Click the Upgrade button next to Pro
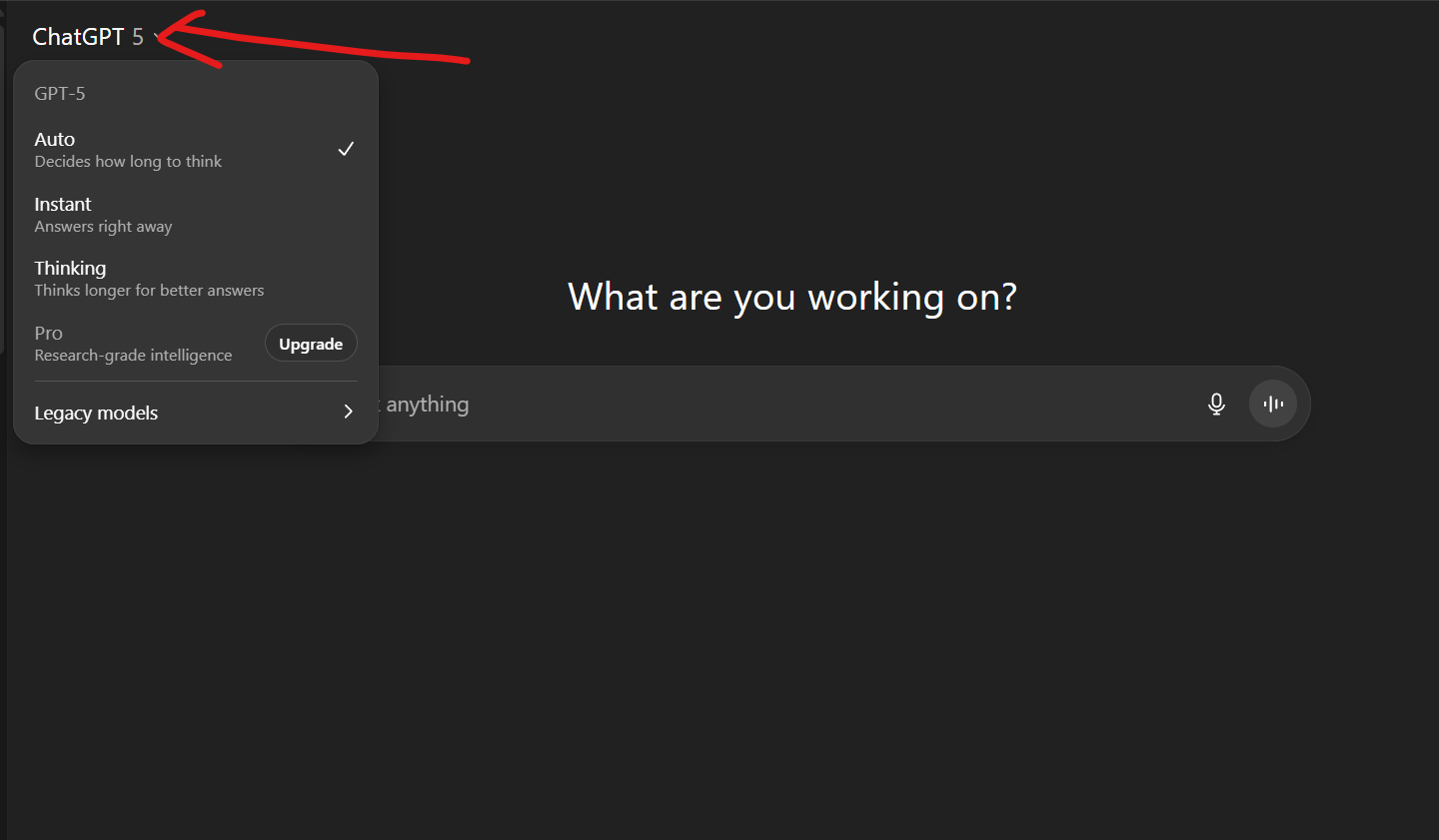The height and width of the screenshot is (840, 1439). (x=311, y=344)
